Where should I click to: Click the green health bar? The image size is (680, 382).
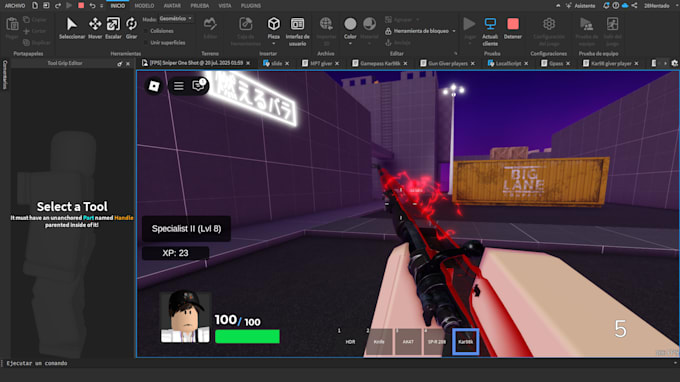pyautogui.click(x=247, y=336)
